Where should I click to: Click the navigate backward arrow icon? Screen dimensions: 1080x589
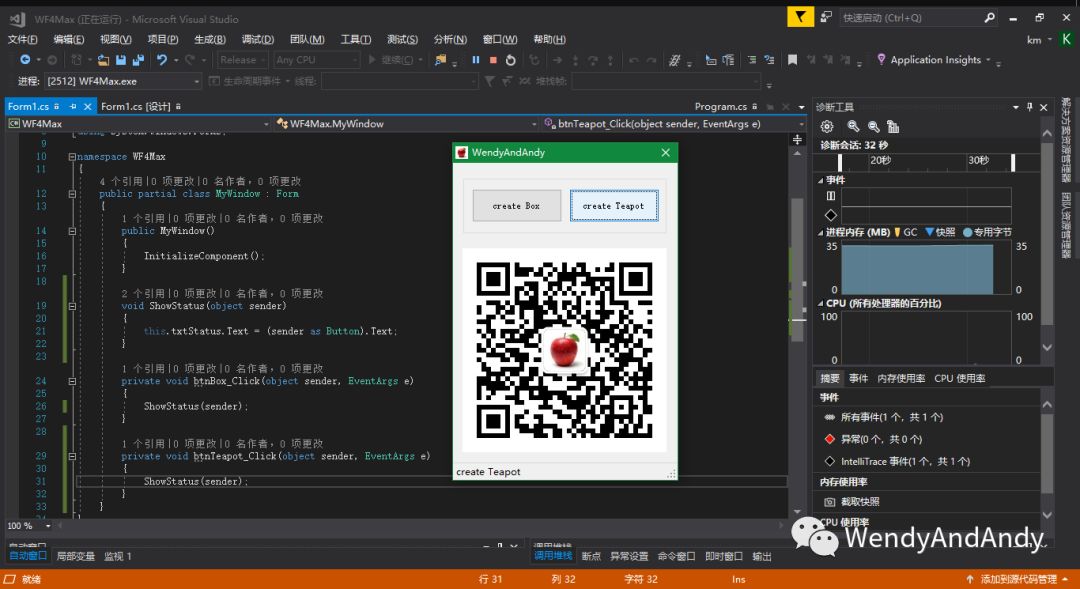[25, 60]
